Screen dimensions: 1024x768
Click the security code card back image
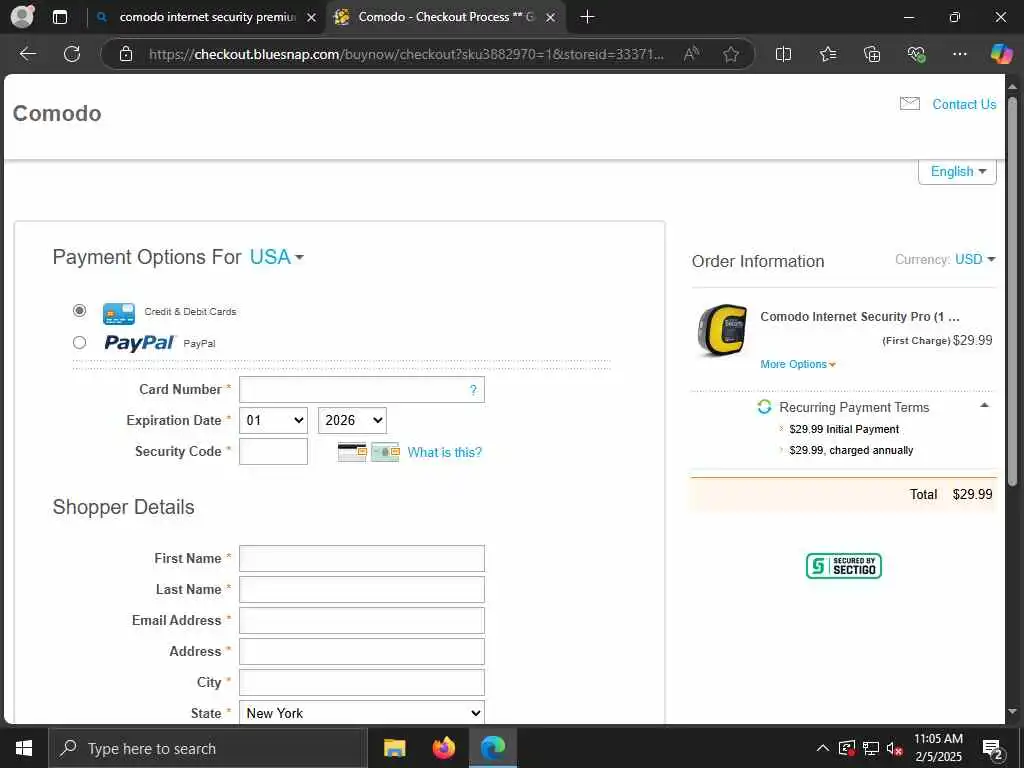[x=352, y=452]
